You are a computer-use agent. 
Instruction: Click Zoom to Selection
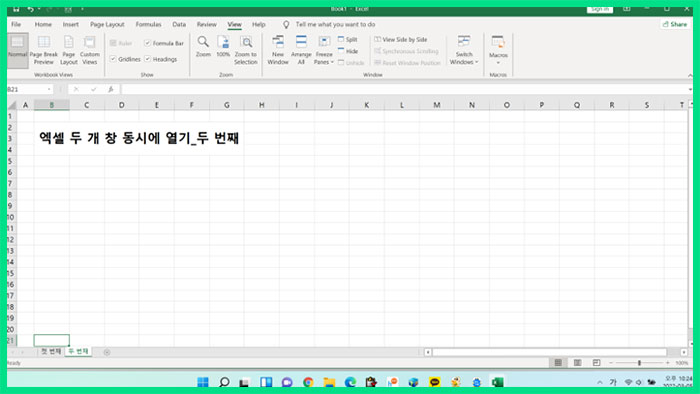(246, 50)
